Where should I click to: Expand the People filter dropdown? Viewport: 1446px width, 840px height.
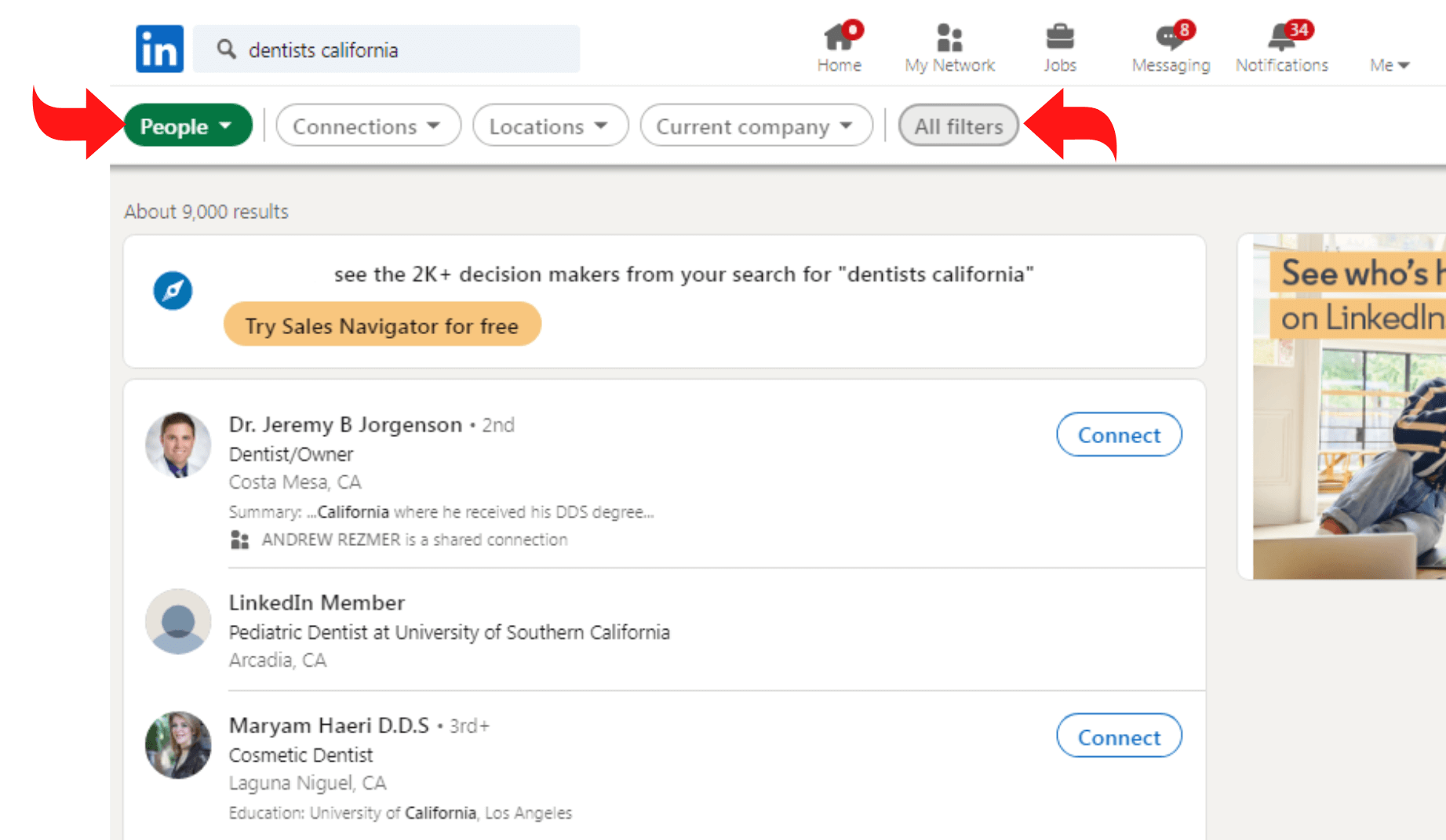click(x=188, y=125)
